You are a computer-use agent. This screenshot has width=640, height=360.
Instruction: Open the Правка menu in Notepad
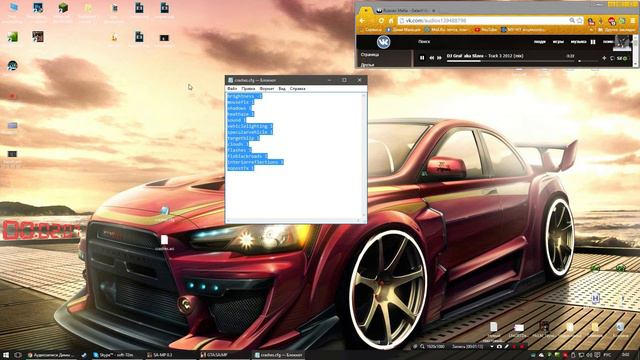248,89
